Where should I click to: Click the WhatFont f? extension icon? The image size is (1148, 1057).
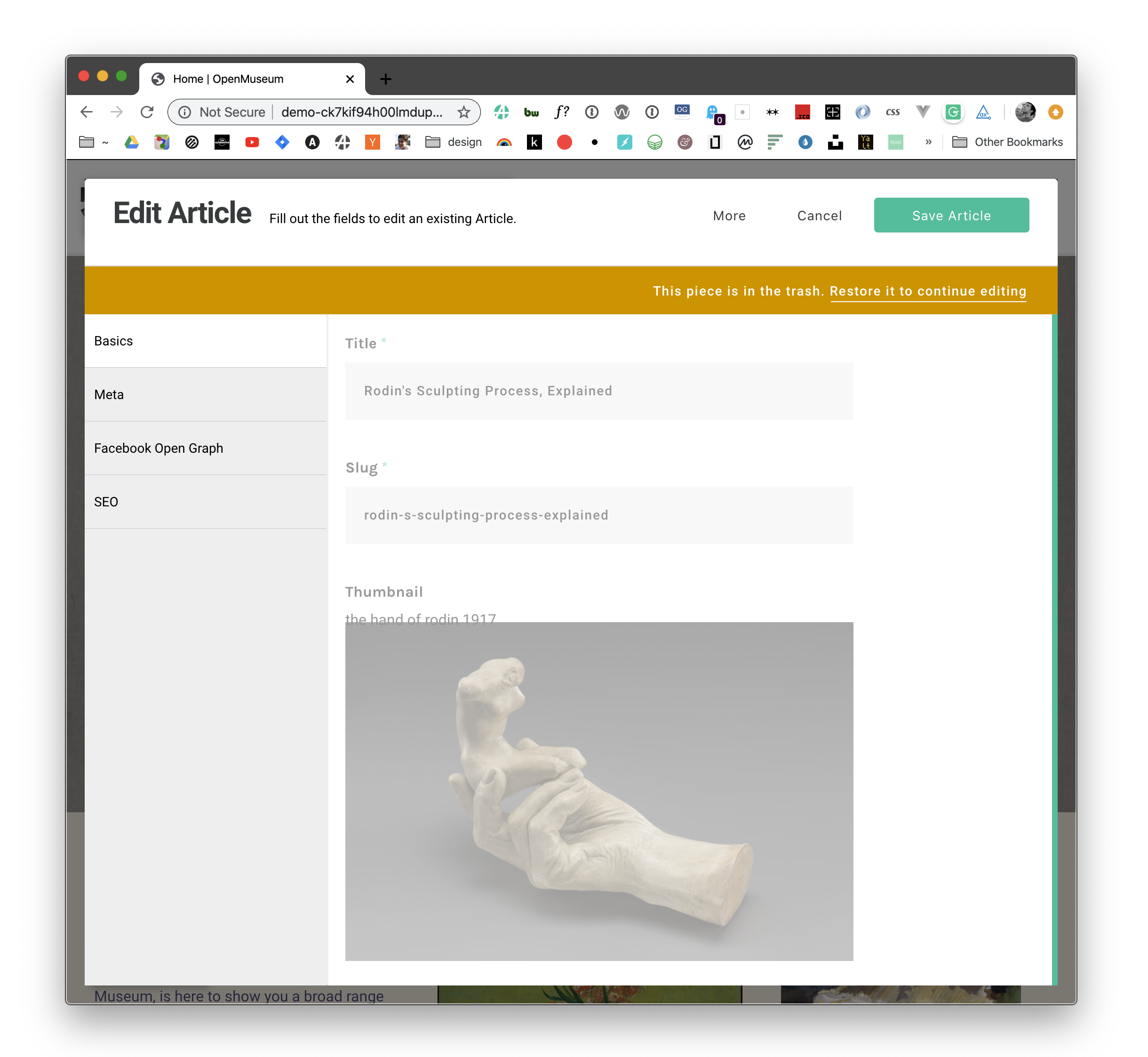click(561, 112)
